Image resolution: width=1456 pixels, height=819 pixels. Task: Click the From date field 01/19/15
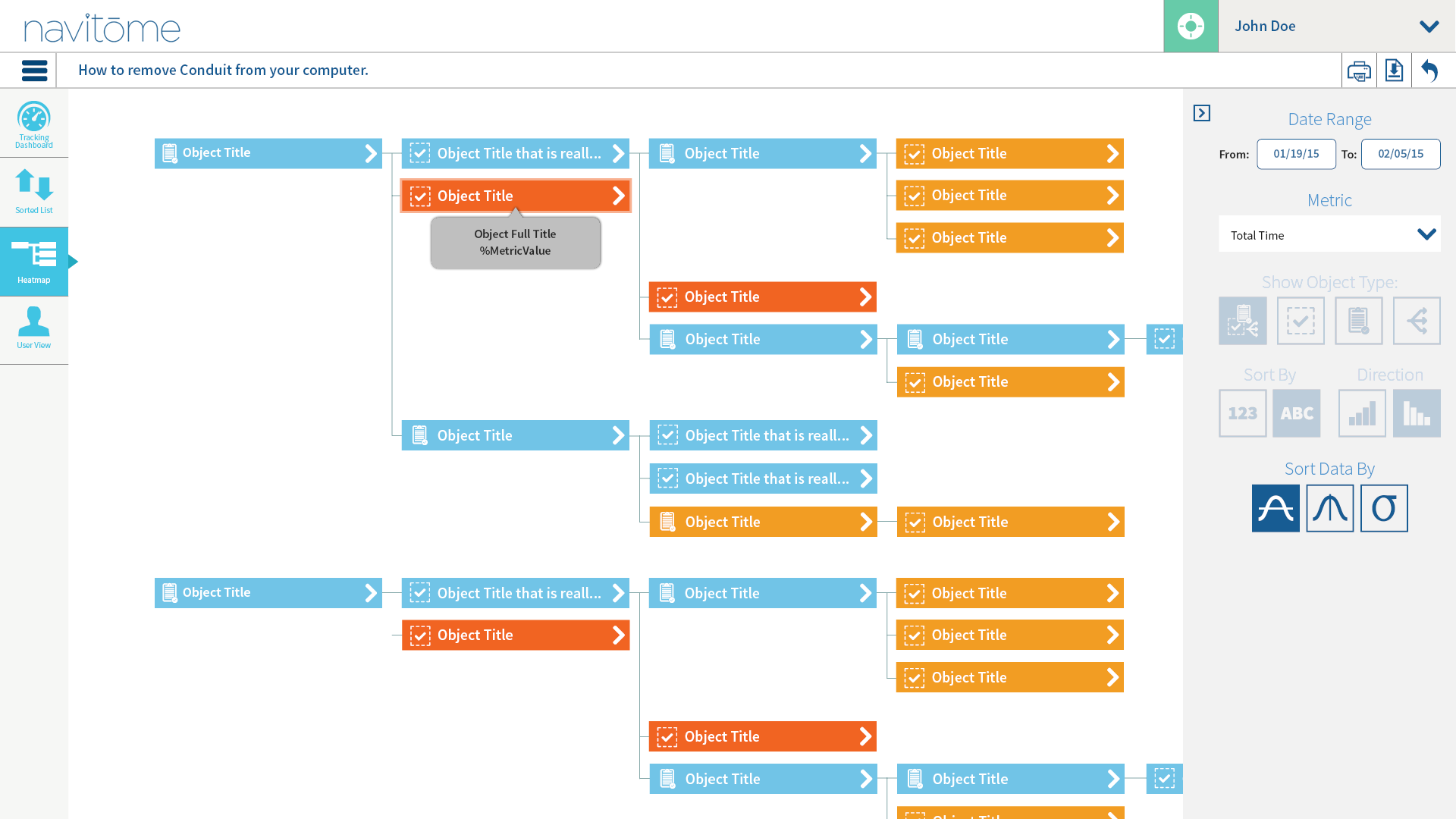(1296, 154)
